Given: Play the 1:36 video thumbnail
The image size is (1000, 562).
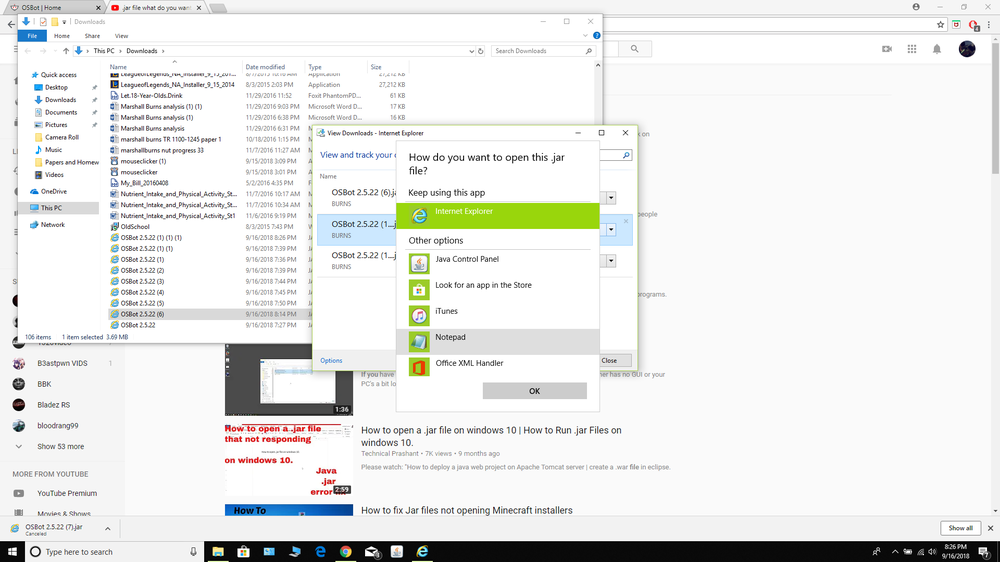Looking at the screenshot, I should pos(289,380).
